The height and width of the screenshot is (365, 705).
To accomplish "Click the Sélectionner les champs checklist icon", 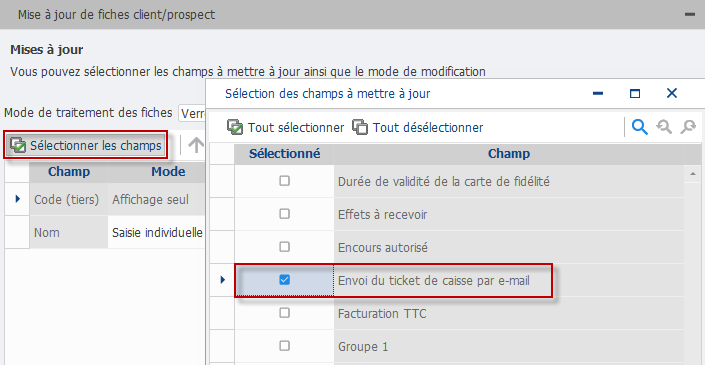I will 18,146.
